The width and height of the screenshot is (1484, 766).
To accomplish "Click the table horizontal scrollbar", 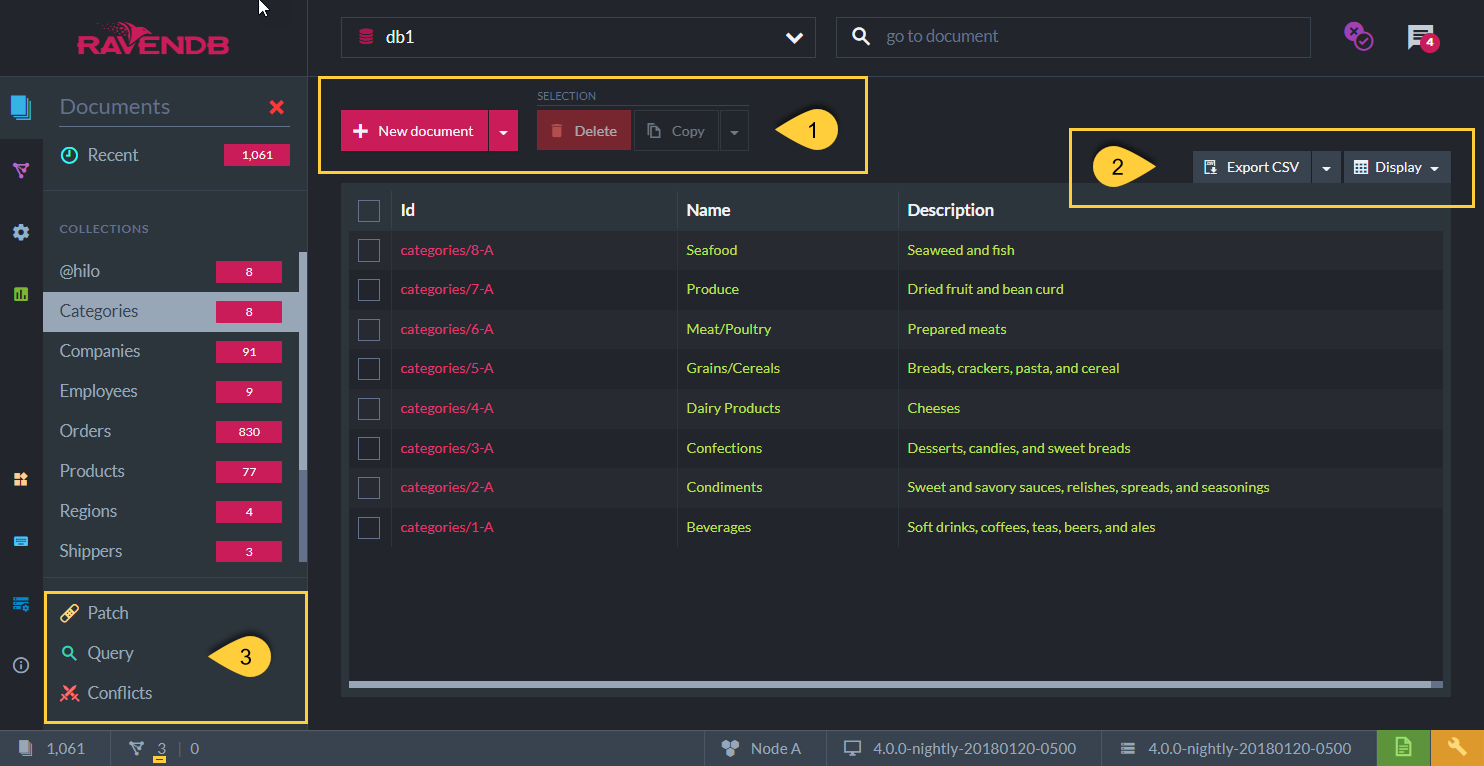I will pos(889,685).
